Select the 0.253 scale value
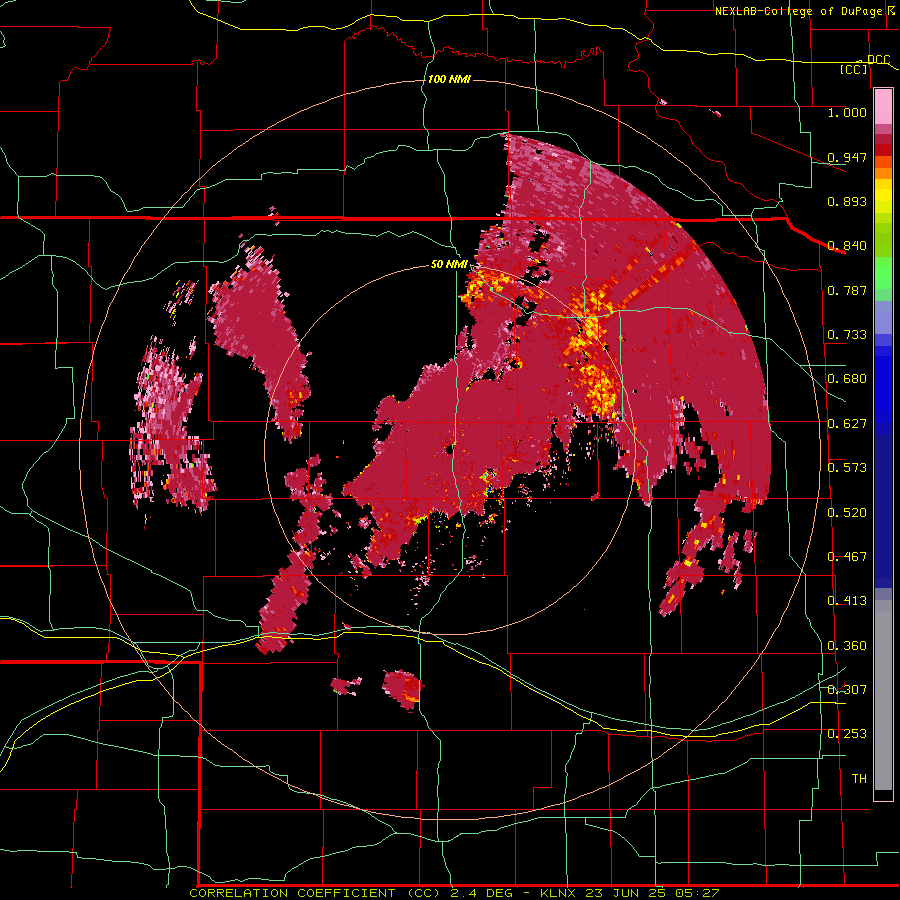Viewport: 900px width, 900px height. pyautogui.click(x=847, y=734)
